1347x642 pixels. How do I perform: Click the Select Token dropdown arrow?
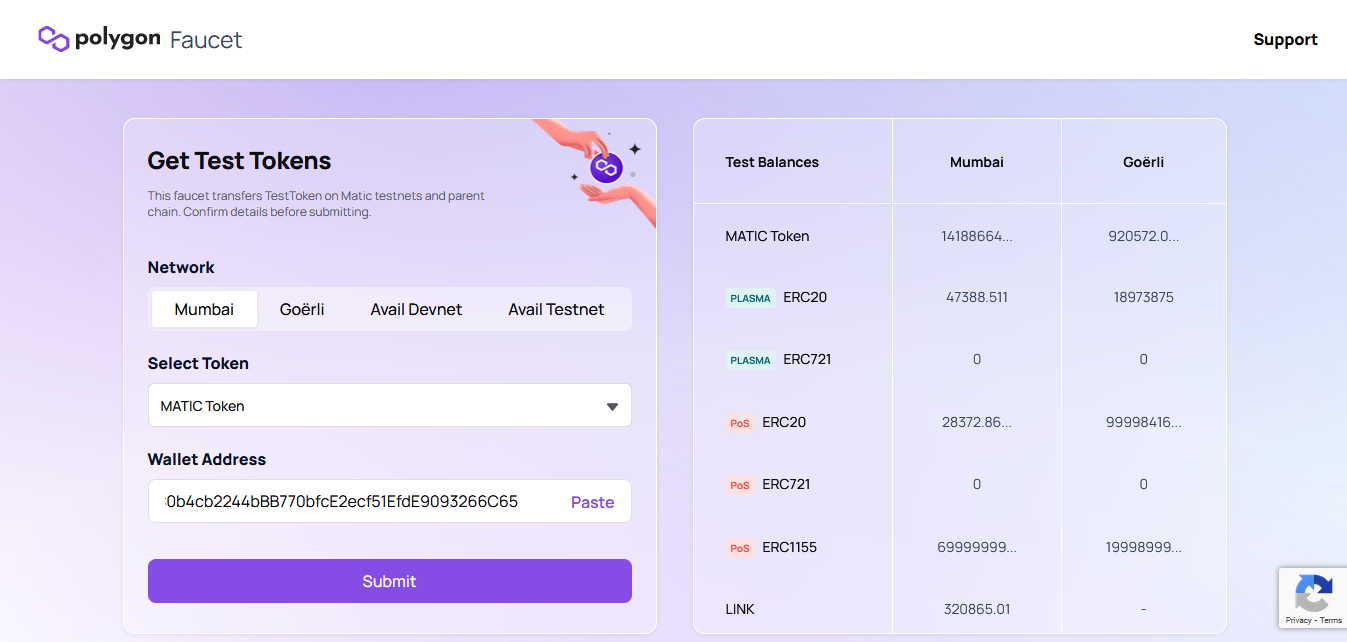tap(612, 406)
